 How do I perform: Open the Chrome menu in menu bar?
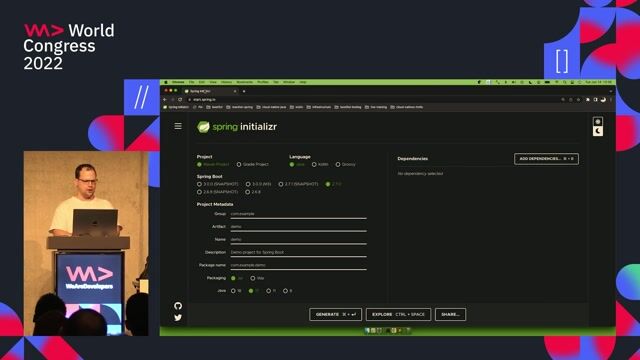click(178, 82)
